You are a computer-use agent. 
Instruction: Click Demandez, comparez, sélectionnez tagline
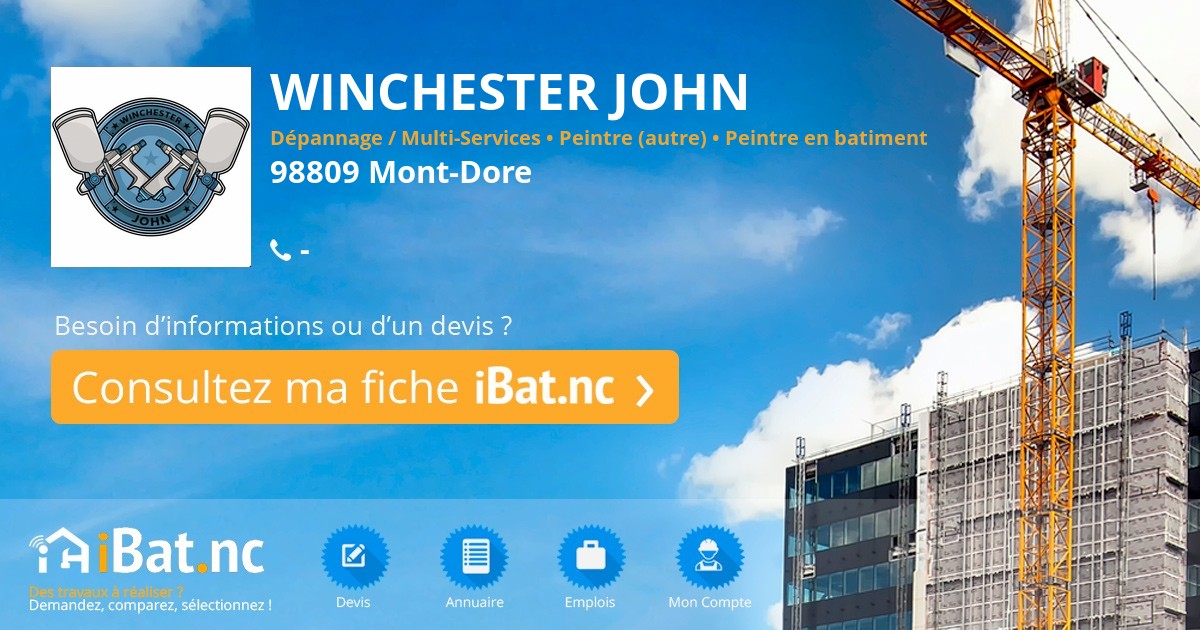(x=150, y=605)
